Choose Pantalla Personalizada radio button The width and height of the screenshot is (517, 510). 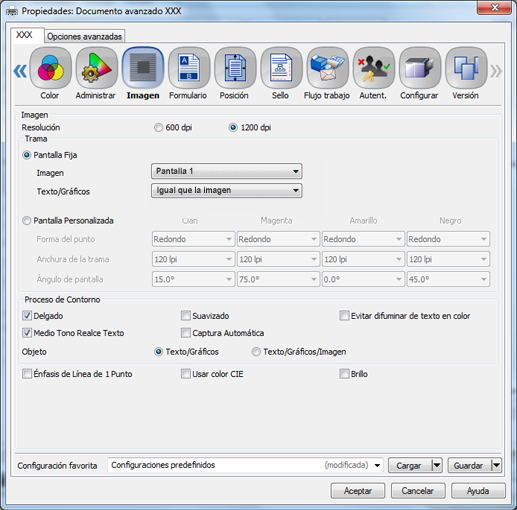point(27,221)
